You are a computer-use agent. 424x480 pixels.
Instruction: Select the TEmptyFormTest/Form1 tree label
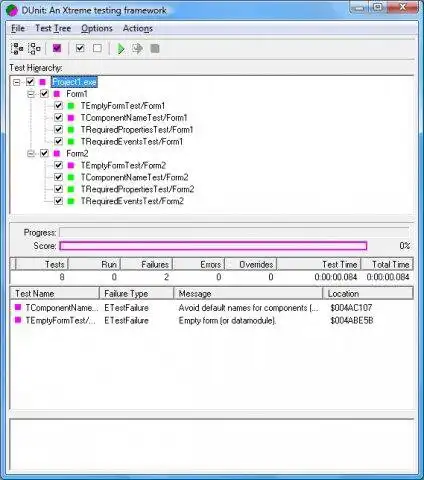[x=123, y=106]
